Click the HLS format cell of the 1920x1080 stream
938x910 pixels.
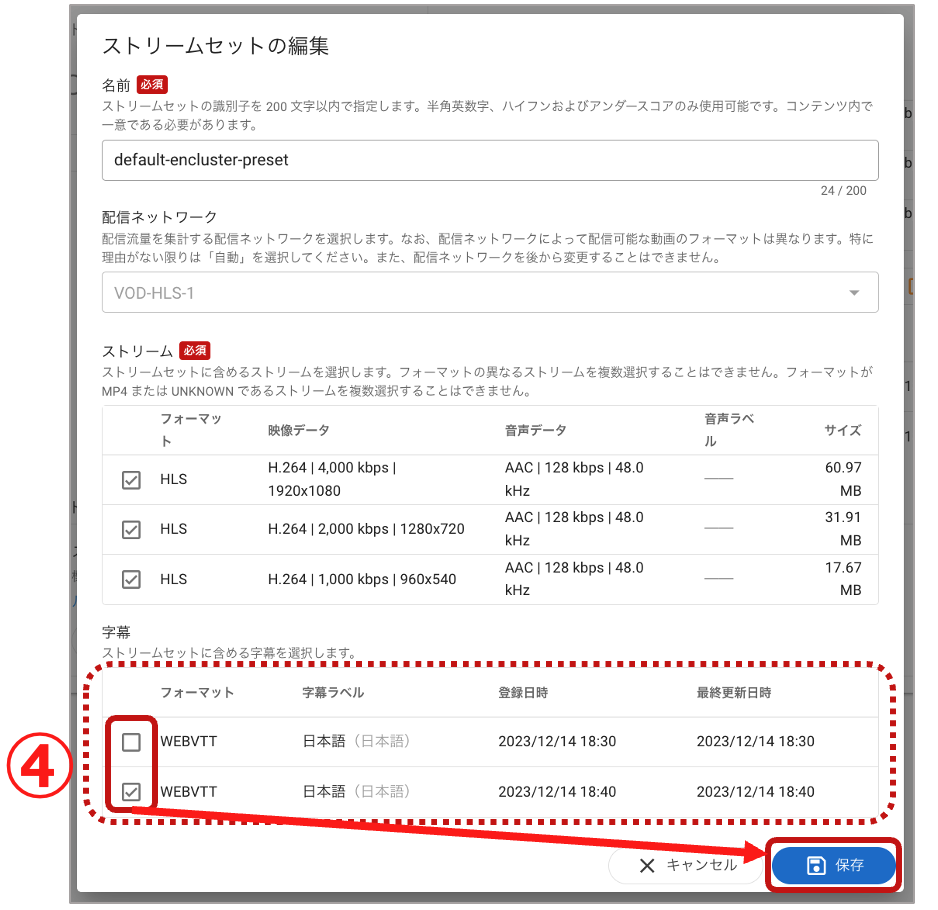coord(173,479)
